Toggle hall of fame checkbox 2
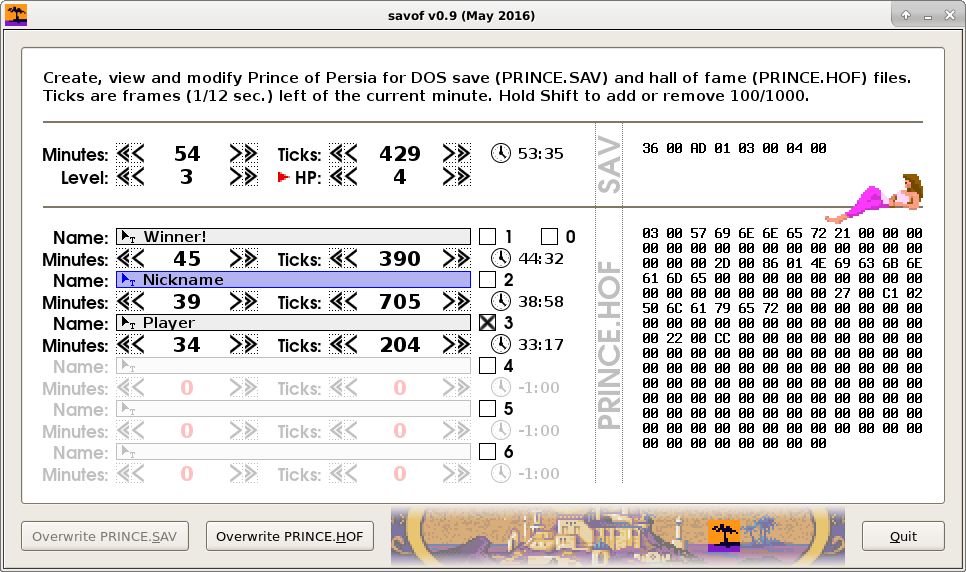Screen dimensions: 966x572 coord(487,280)
